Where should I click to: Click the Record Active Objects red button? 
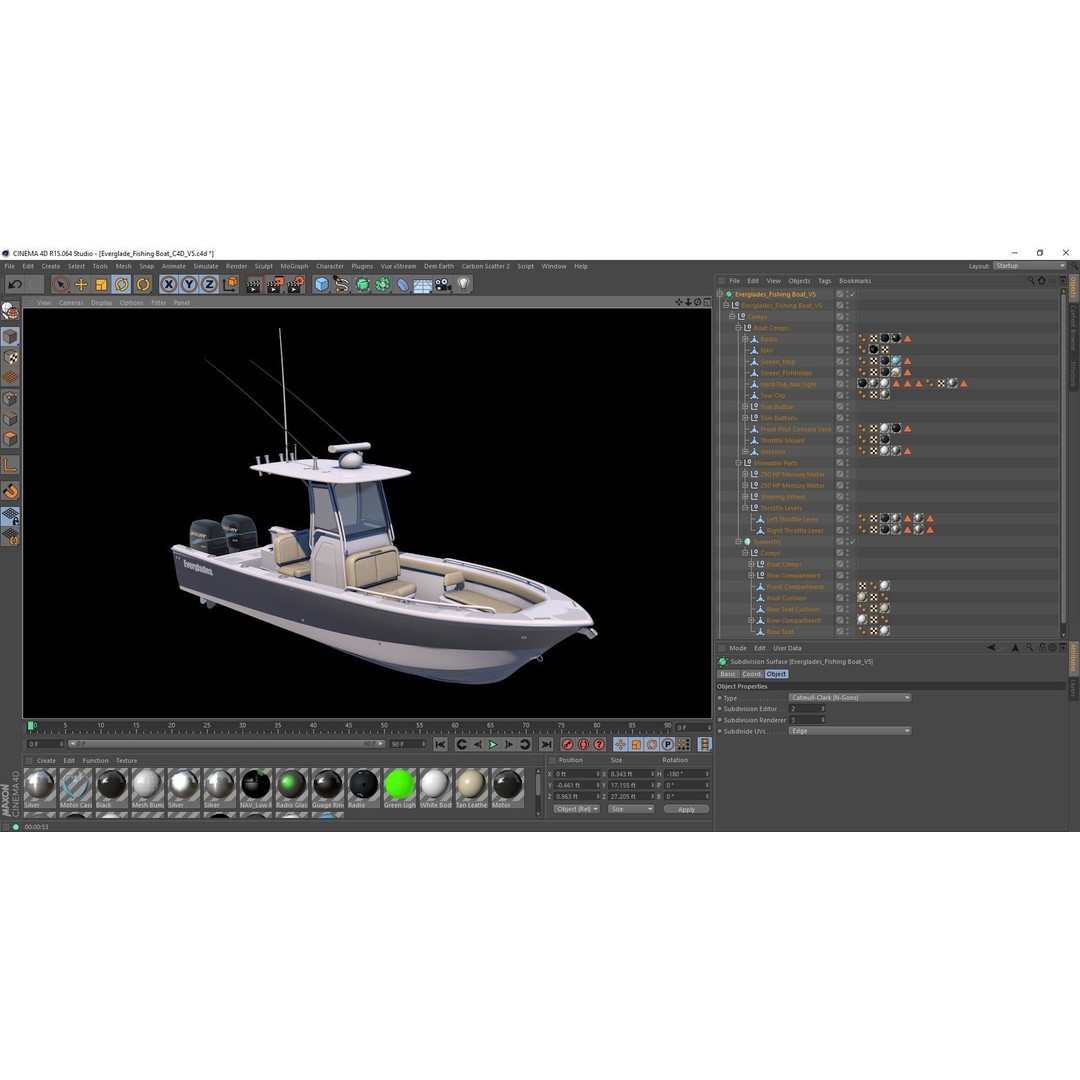point(568,745)
